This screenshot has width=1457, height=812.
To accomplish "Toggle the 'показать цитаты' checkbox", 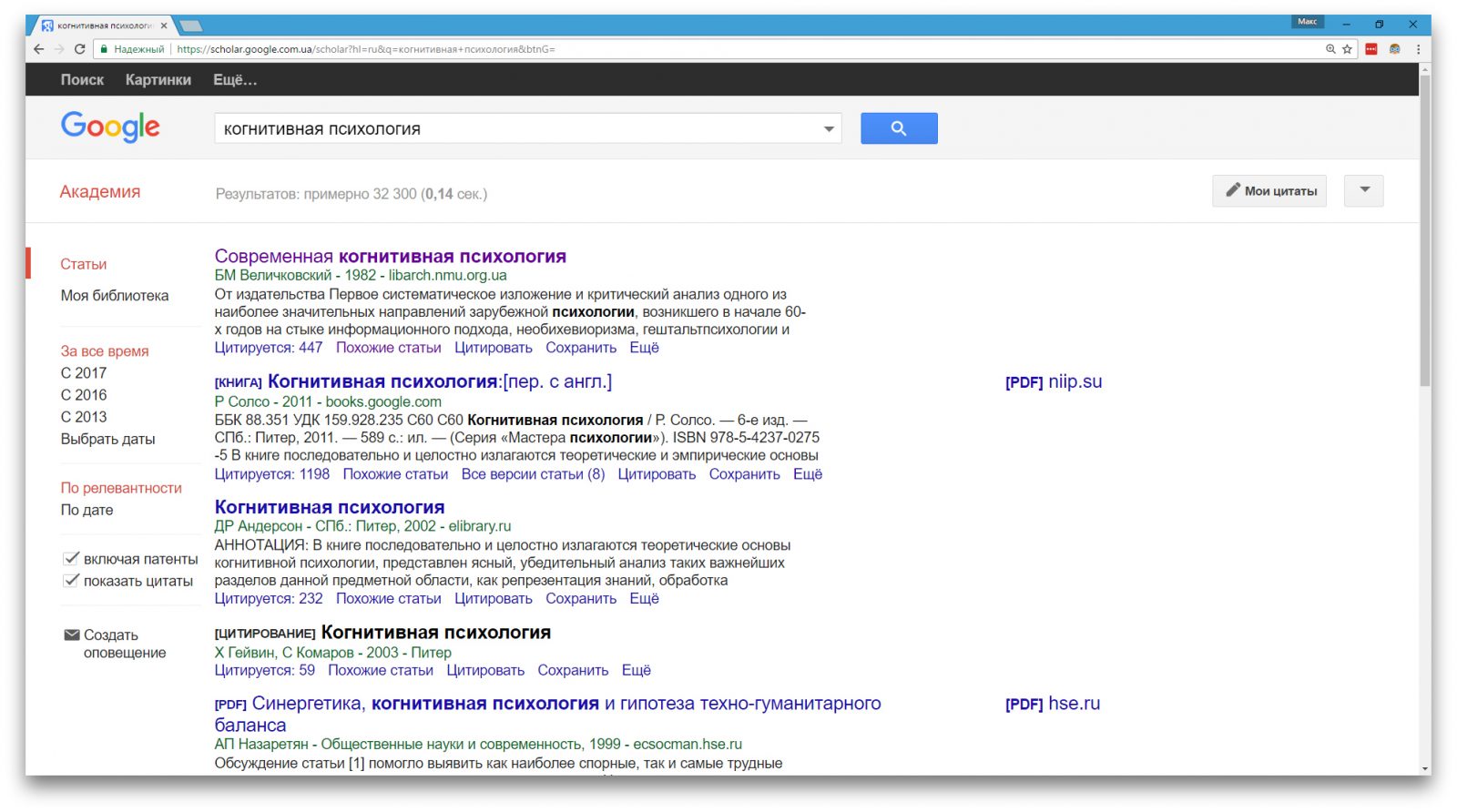I will [71, 580].
